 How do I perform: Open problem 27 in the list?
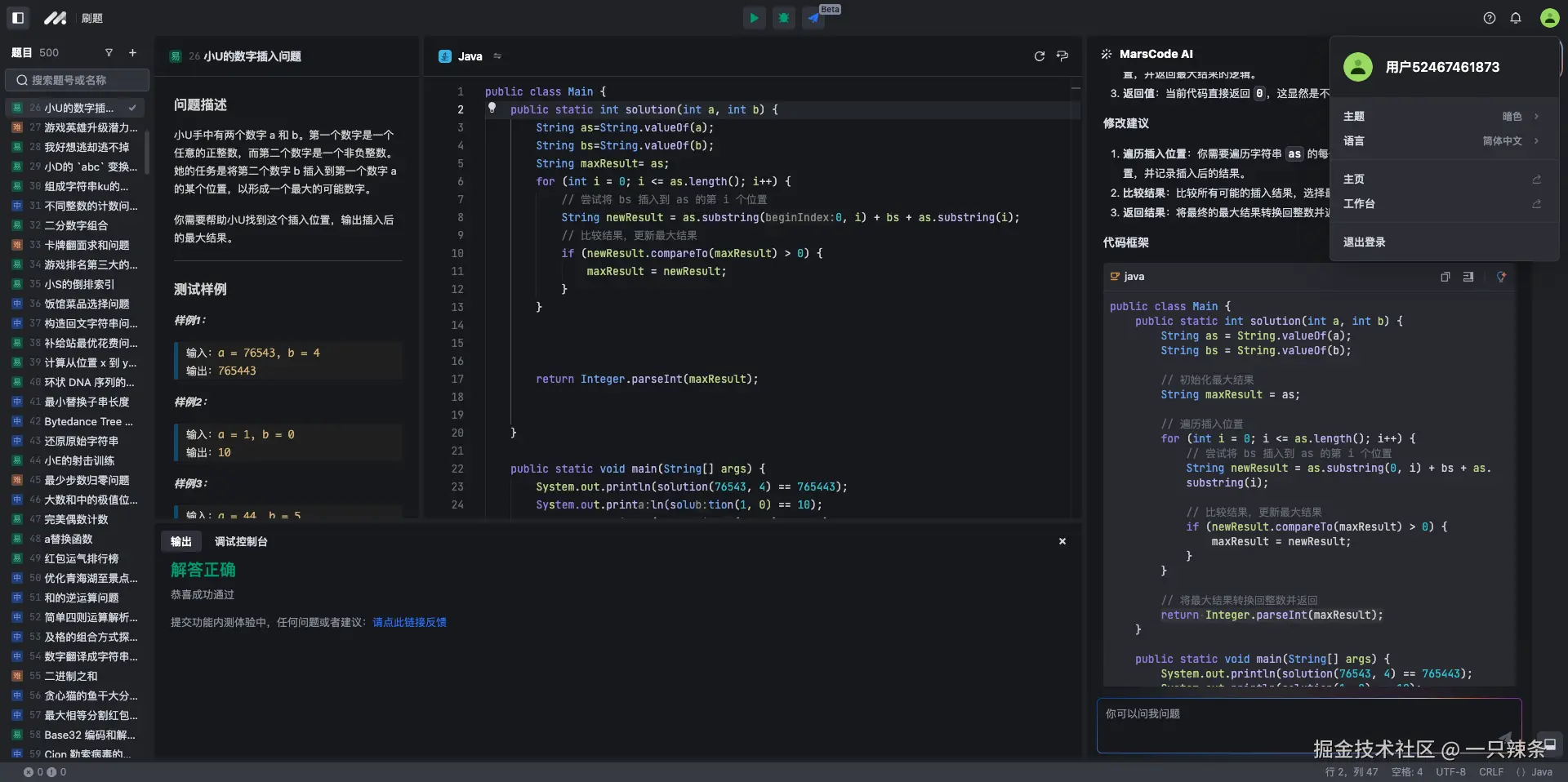point(82,127)
